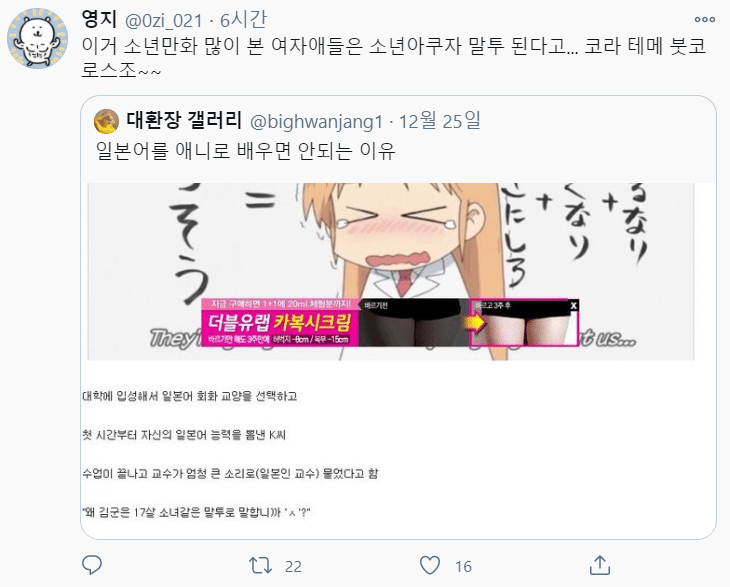Visit the @bighwanjang1 handle
The image size is (730, 587).
point(316,122)
